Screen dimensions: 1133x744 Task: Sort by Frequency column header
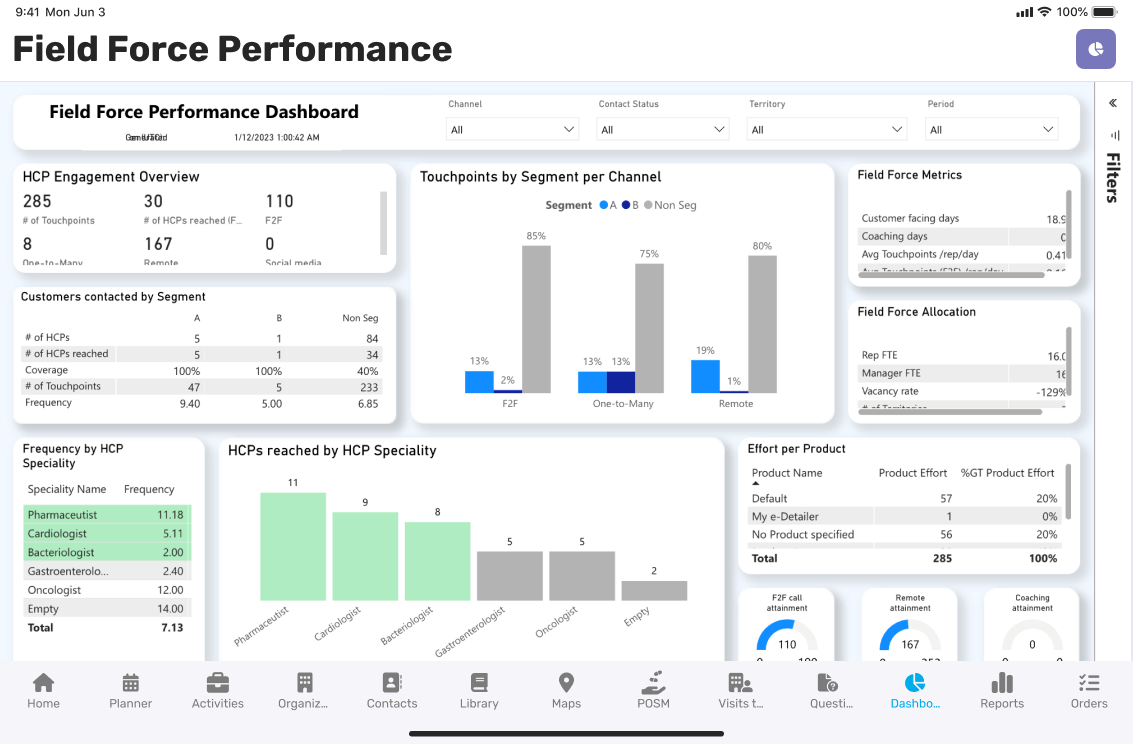click(x=149, y=489)
